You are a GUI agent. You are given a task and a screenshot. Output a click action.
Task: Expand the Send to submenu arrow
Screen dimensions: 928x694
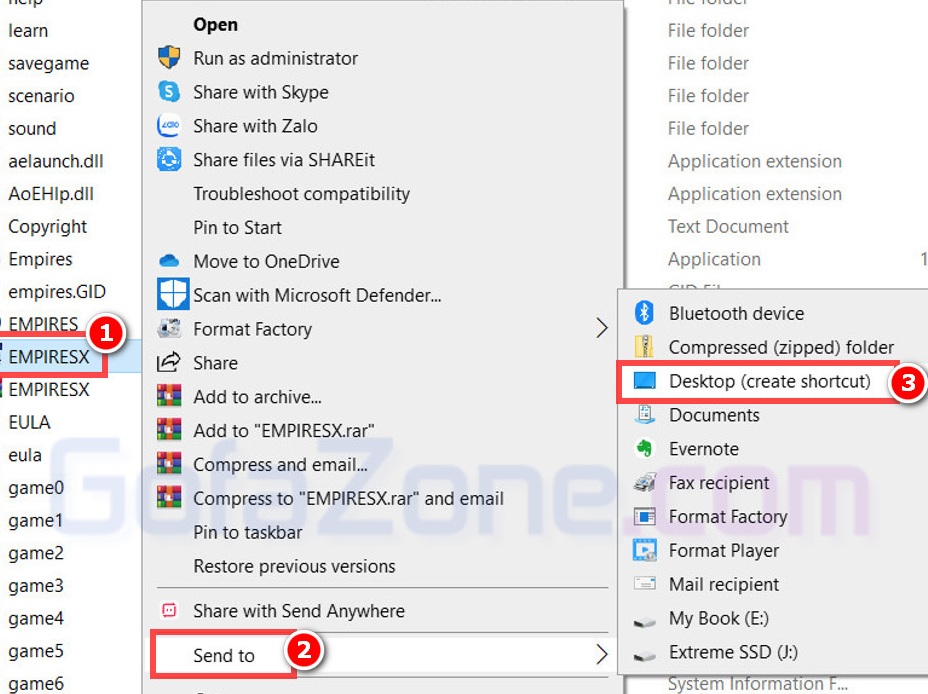point(601,655)
